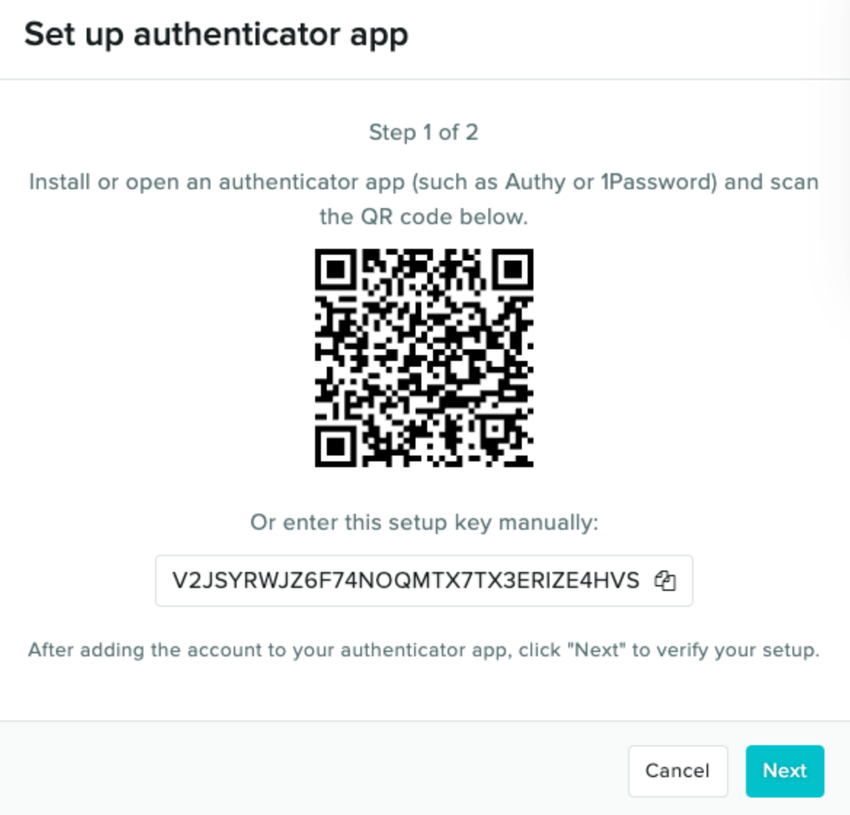Click the QR code's top-left finder square
This screenshot has width=850, height=815.
[x=336, y=269]
